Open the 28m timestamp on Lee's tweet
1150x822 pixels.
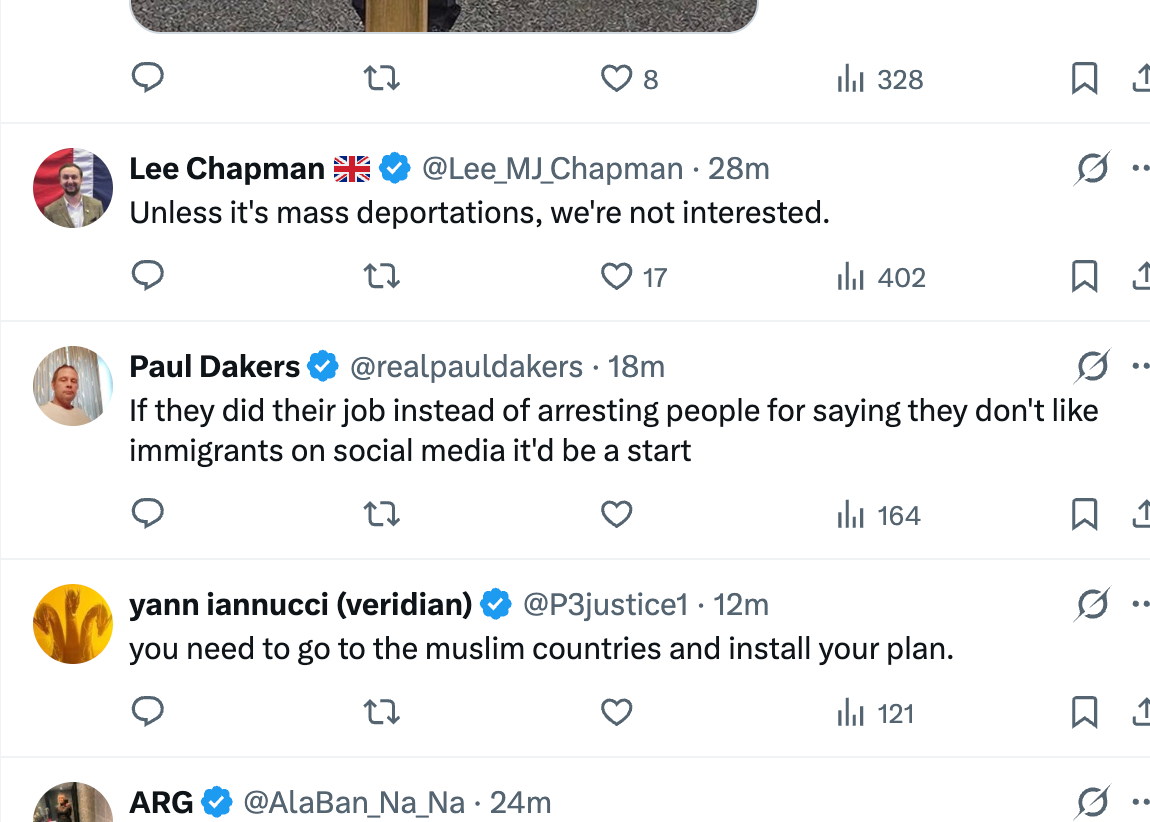pos(739,169)
